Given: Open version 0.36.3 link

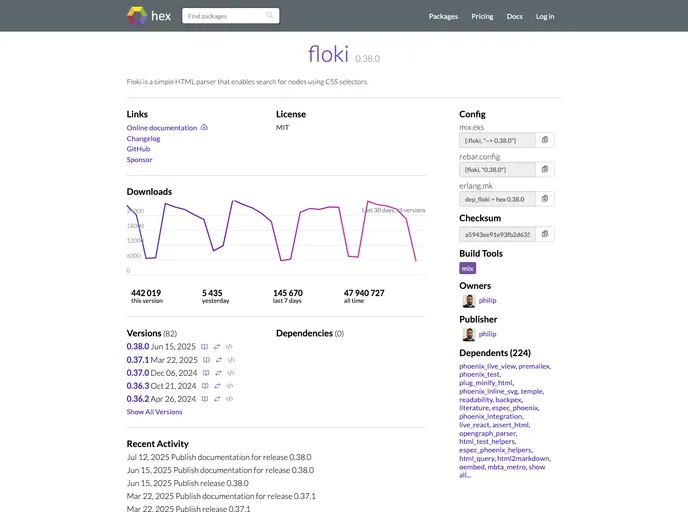Looking at the screenshot, I should pos(138,386).
